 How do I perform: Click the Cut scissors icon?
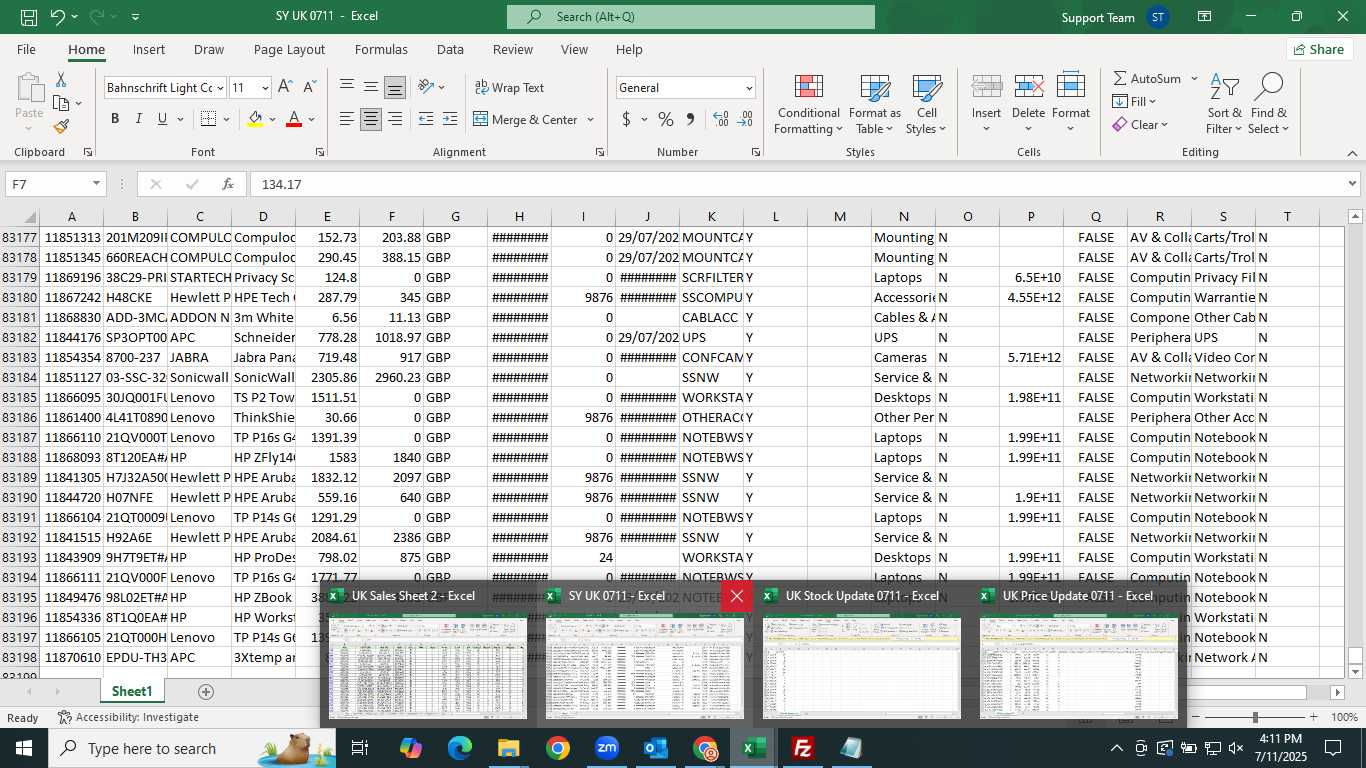click(x=61, y=80)
